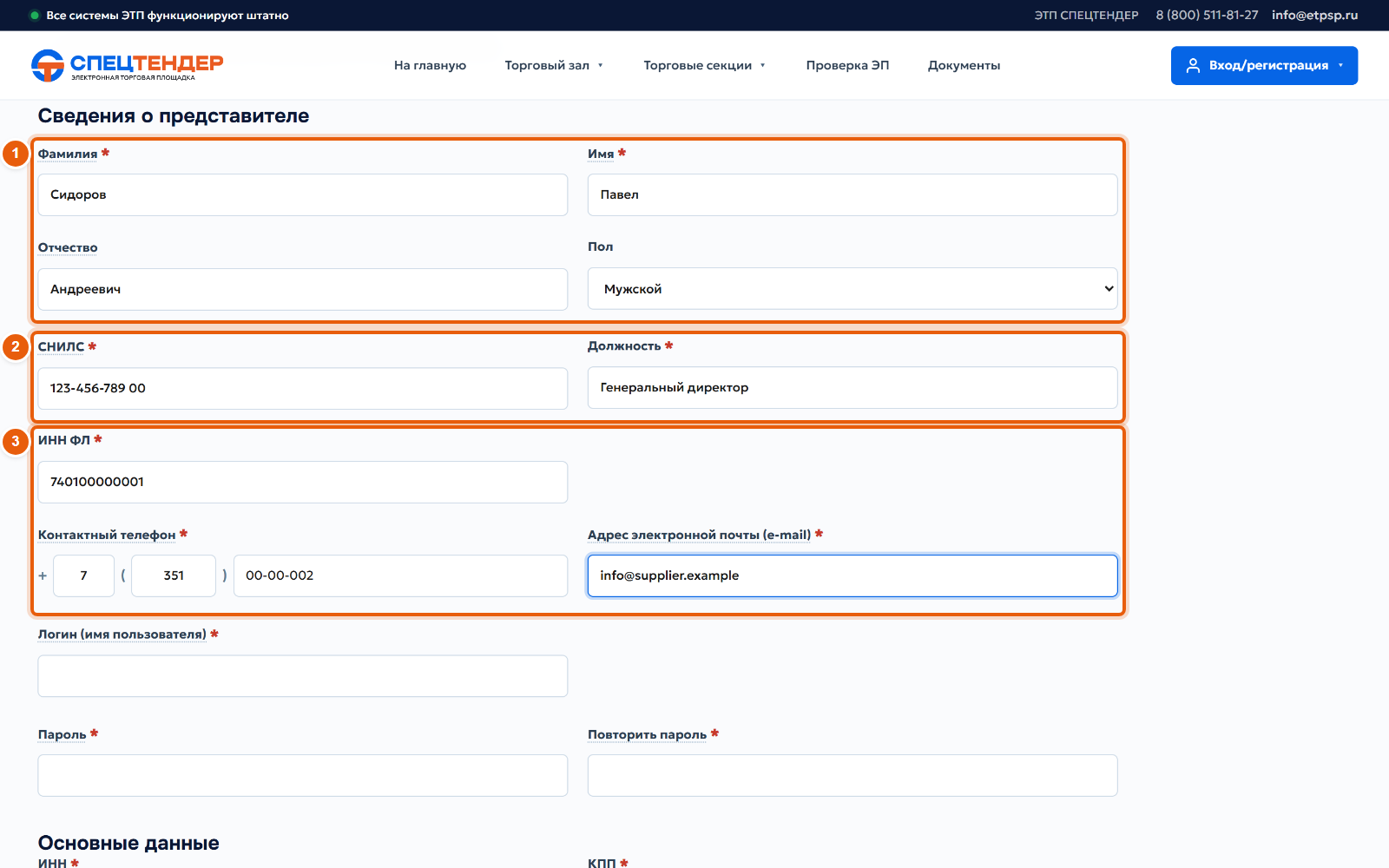Image resolution: width=1389 pixels, height=868 pixels.
Task: Click the green system status indicator dot
Action: (x=35, y=16)
